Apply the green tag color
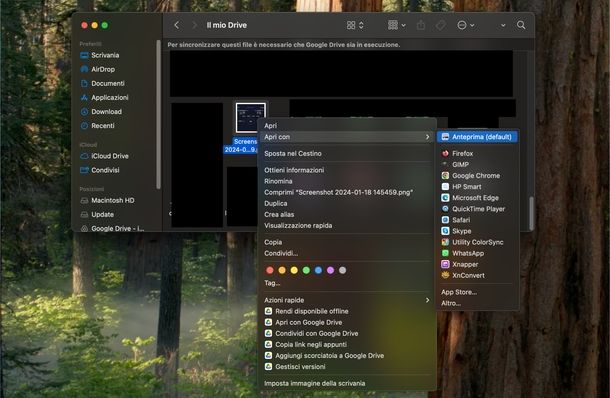The width and height of the screenshot is (610, 398). [x=306, y=270]
